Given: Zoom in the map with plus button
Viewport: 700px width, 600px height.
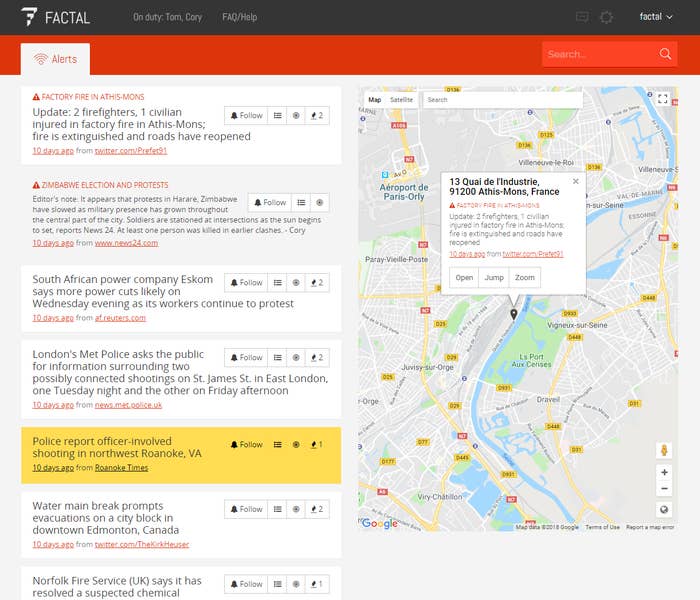Looking at the screenshot, I should point(664,472).
